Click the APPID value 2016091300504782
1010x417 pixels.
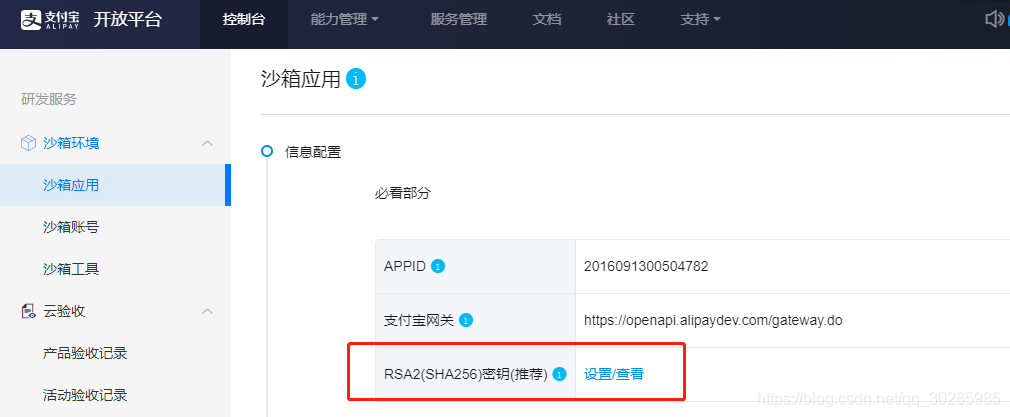(x=646, y=266)
